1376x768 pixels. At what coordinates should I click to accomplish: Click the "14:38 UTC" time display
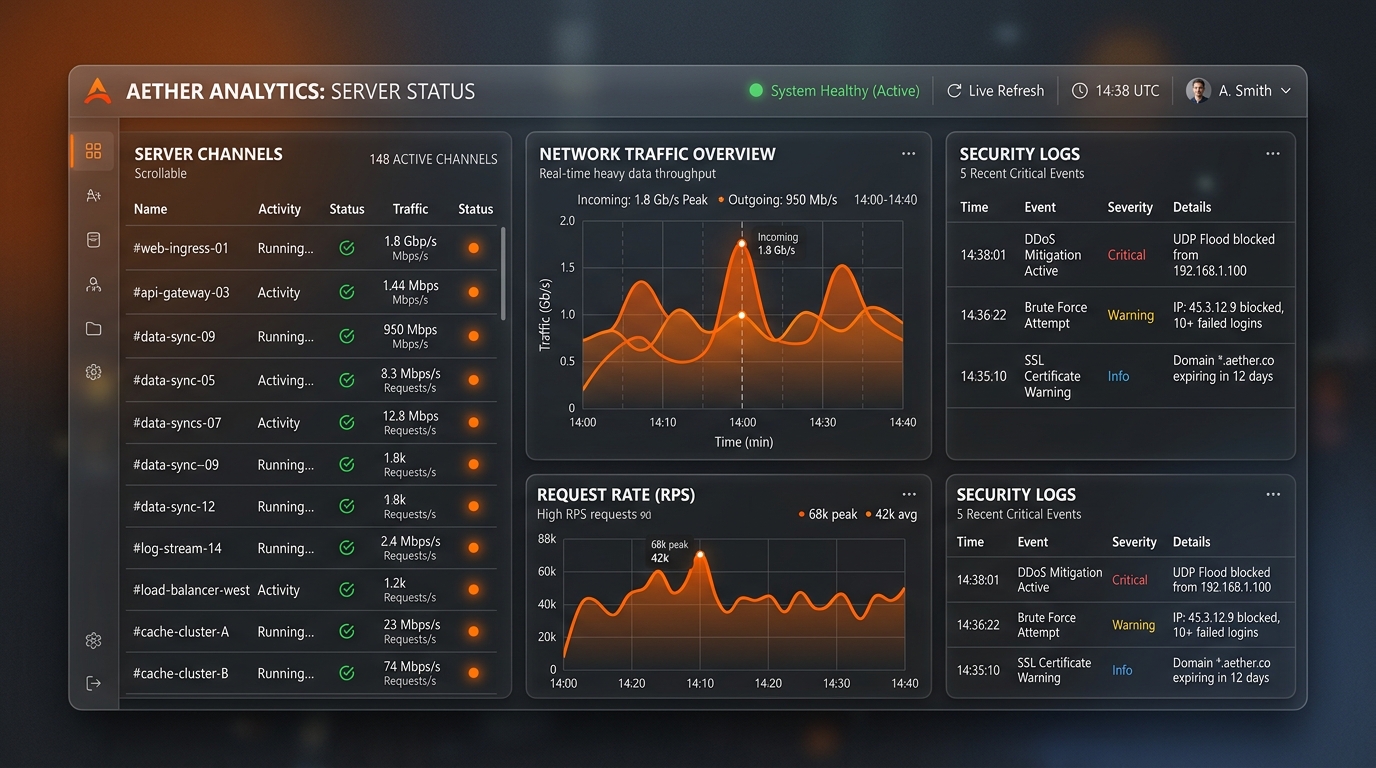[x=1127, y=91]
